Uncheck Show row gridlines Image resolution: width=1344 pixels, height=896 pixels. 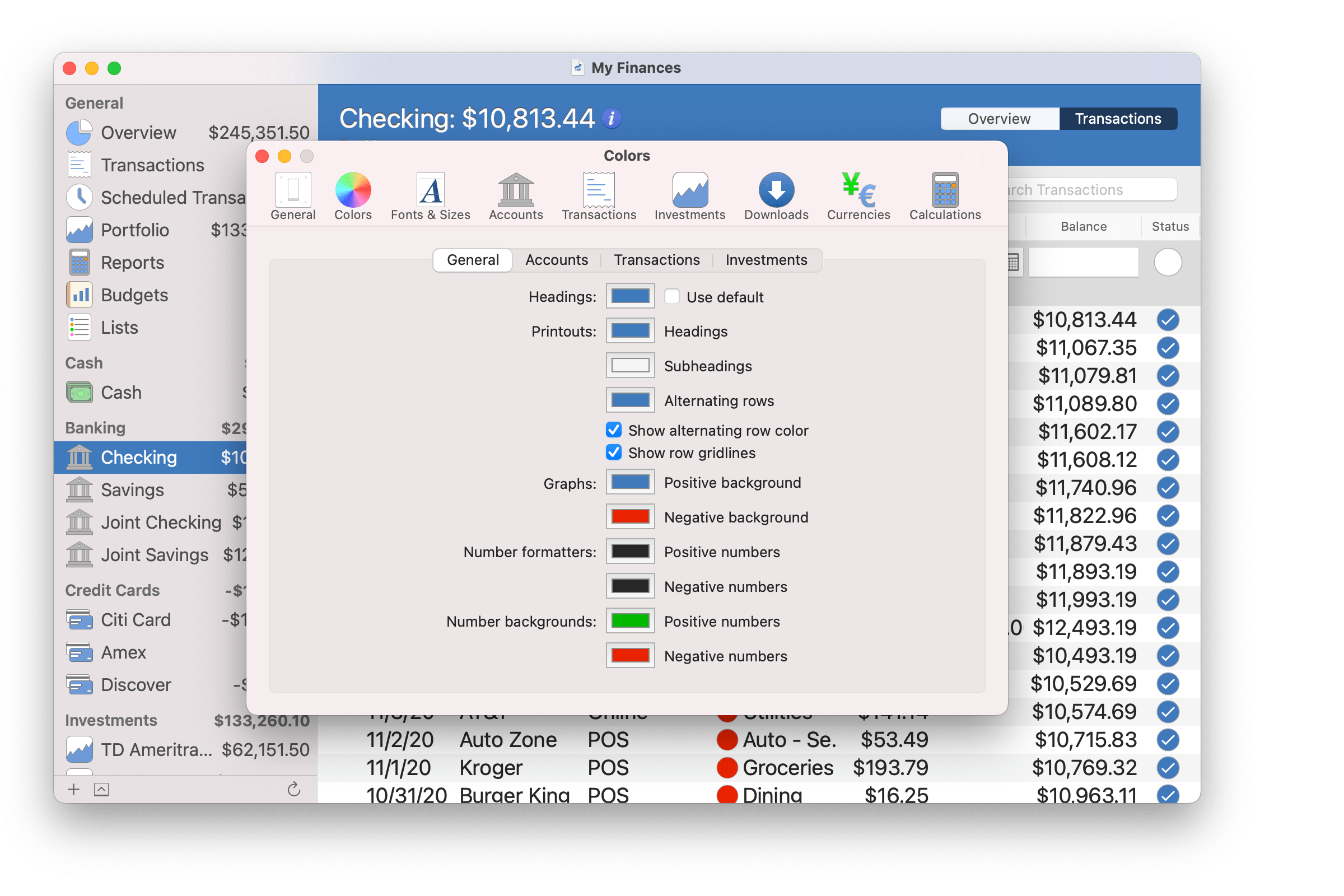pos(614,452)
